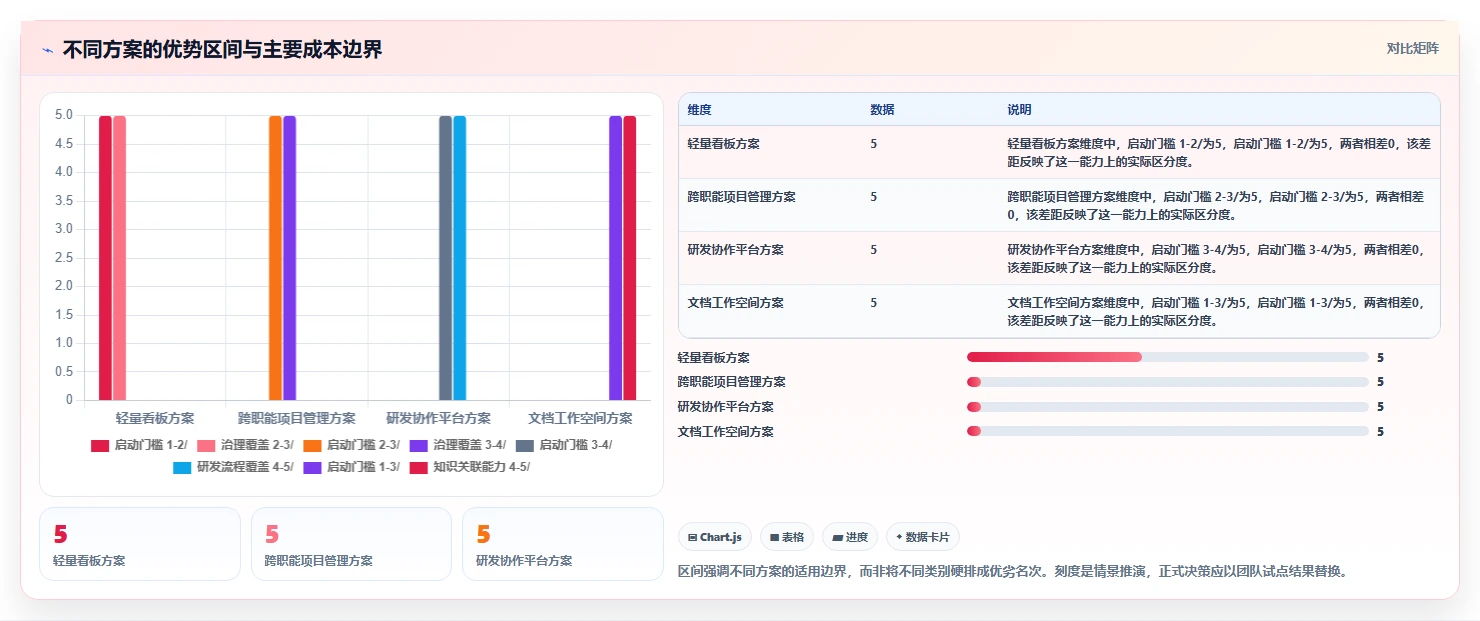Click the description starting 轻量看板方案维度中

1217,152
